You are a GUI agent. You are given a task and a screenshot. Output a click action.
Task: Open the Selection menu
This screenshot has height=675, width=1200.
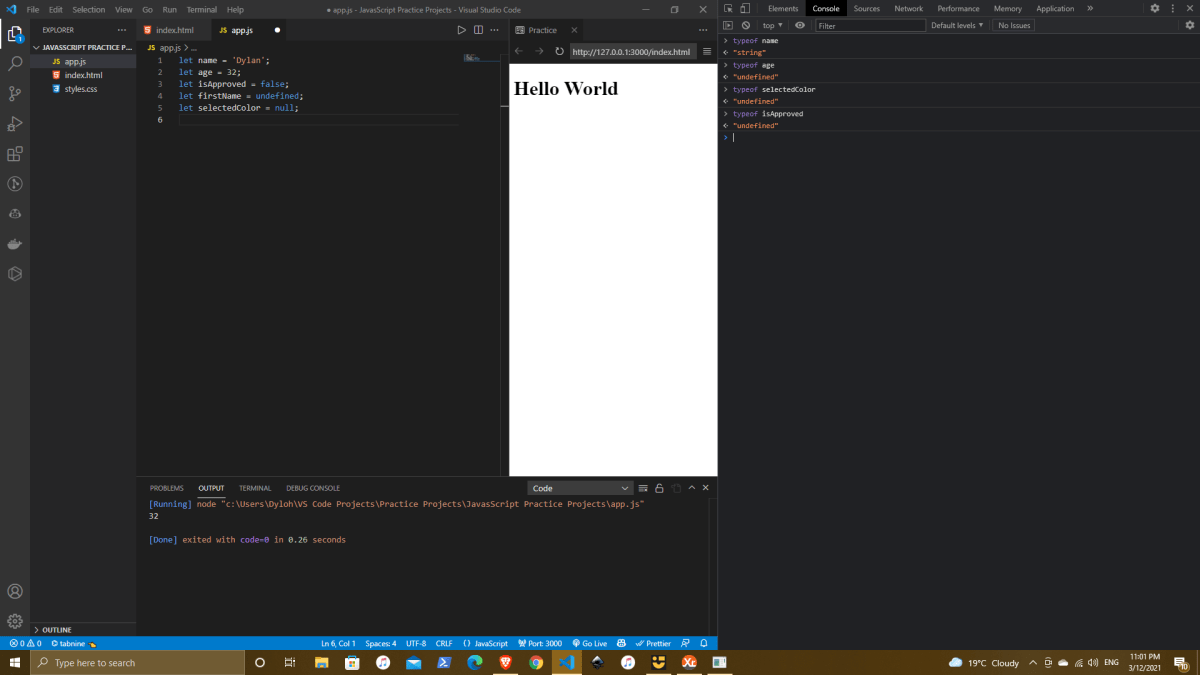pos(88,9)
